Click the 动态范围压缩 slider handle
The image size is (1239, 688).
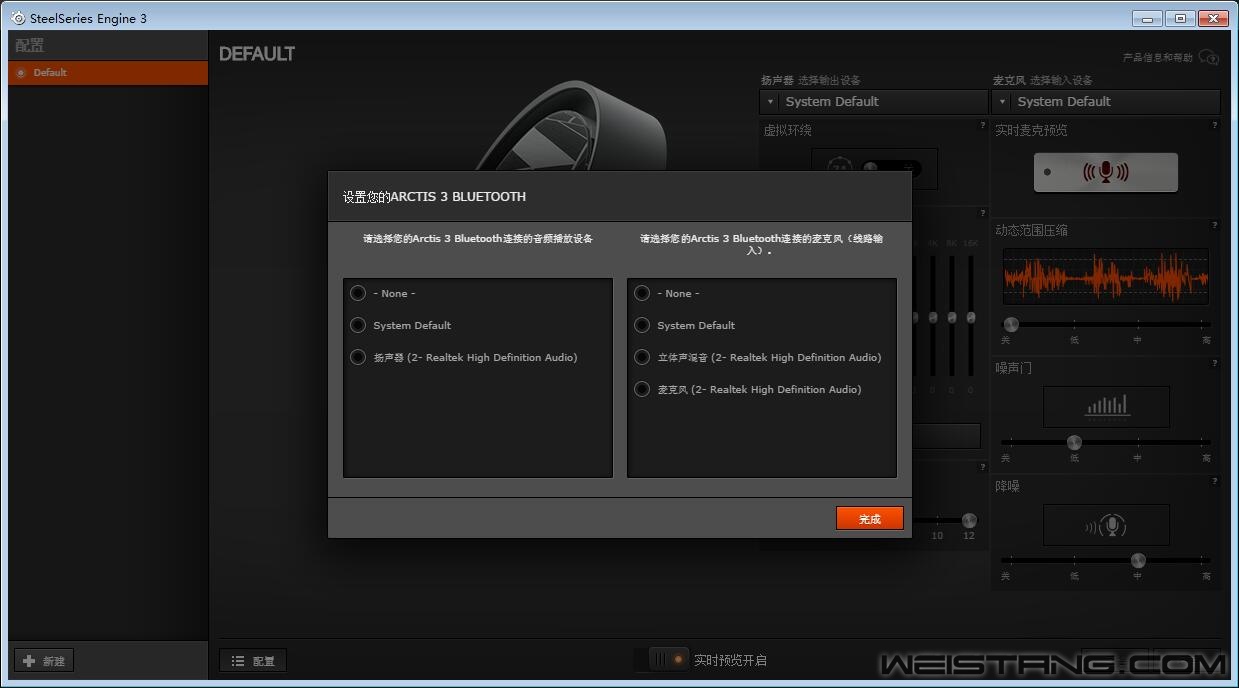pyautogui.click(x=1011, y=324)
